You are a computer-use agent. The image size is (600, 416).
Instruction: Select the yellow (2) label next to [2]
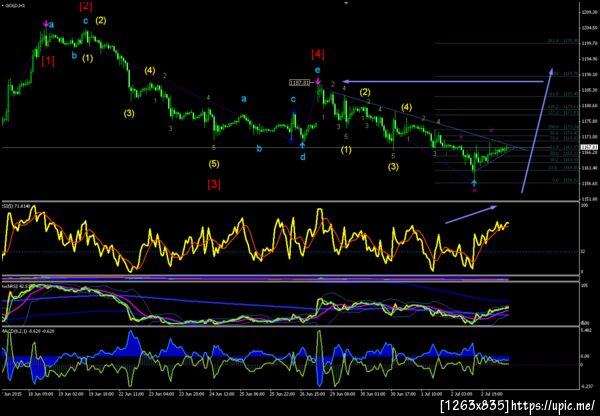(101, 20)
